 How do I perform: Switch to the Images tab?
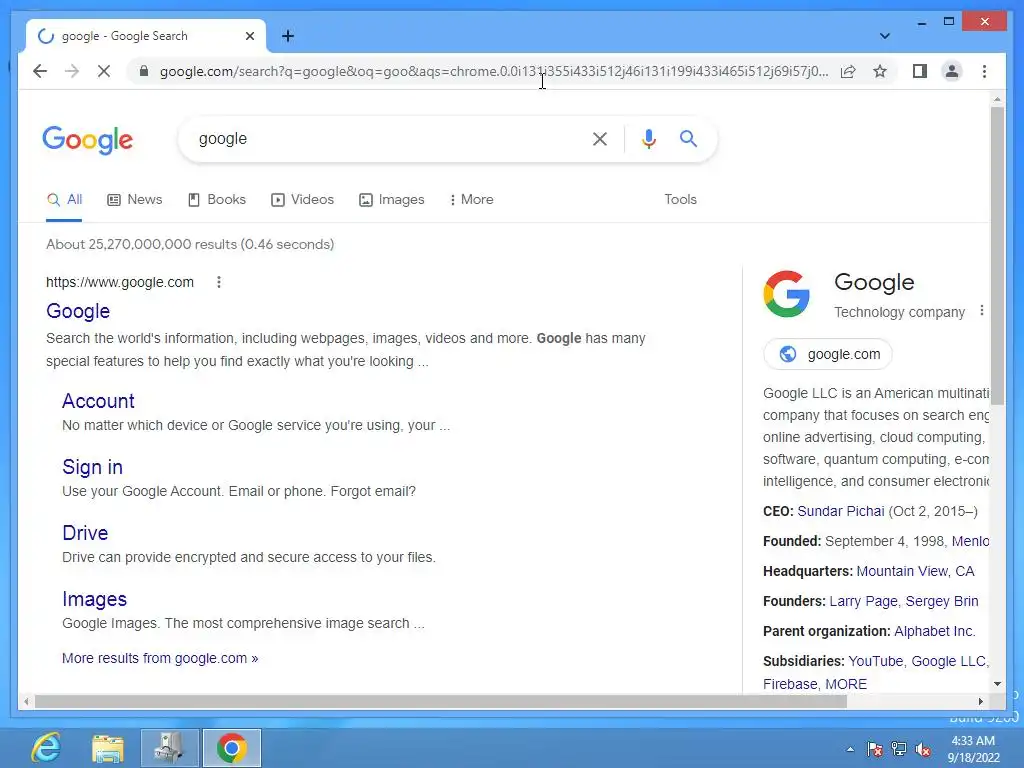pos(392,200)
